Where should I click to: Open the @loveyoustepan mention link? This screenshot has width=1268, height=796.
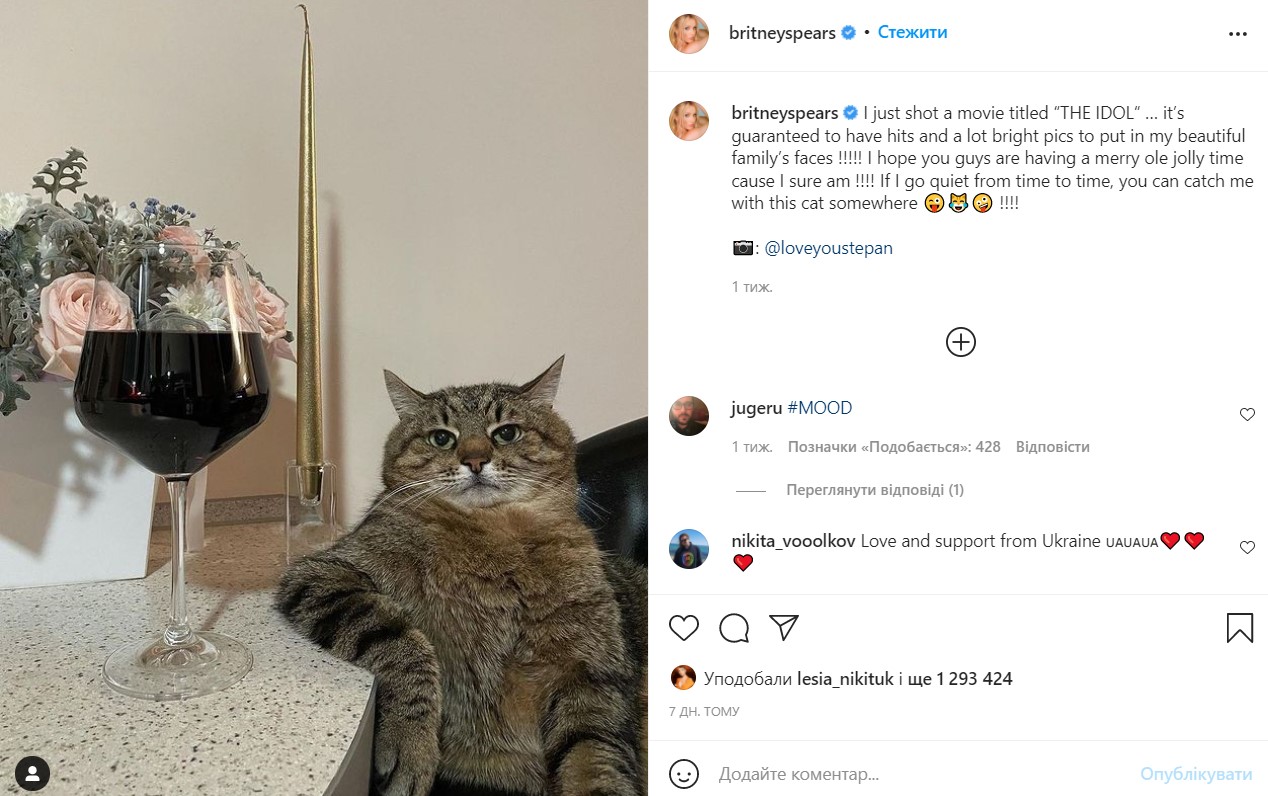tap(828, 248)
